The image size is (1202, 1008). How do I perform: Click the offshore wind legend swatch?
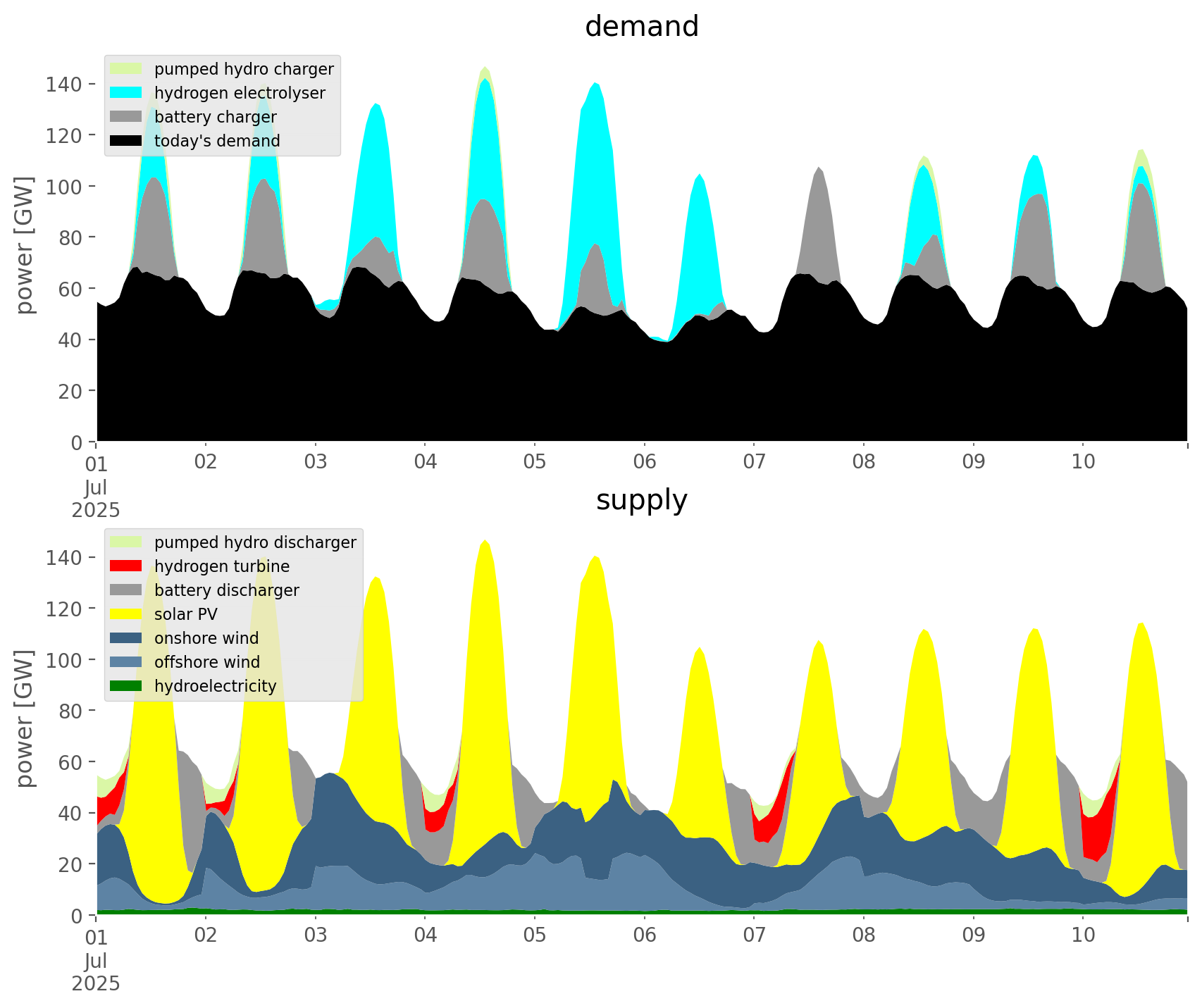126,662
